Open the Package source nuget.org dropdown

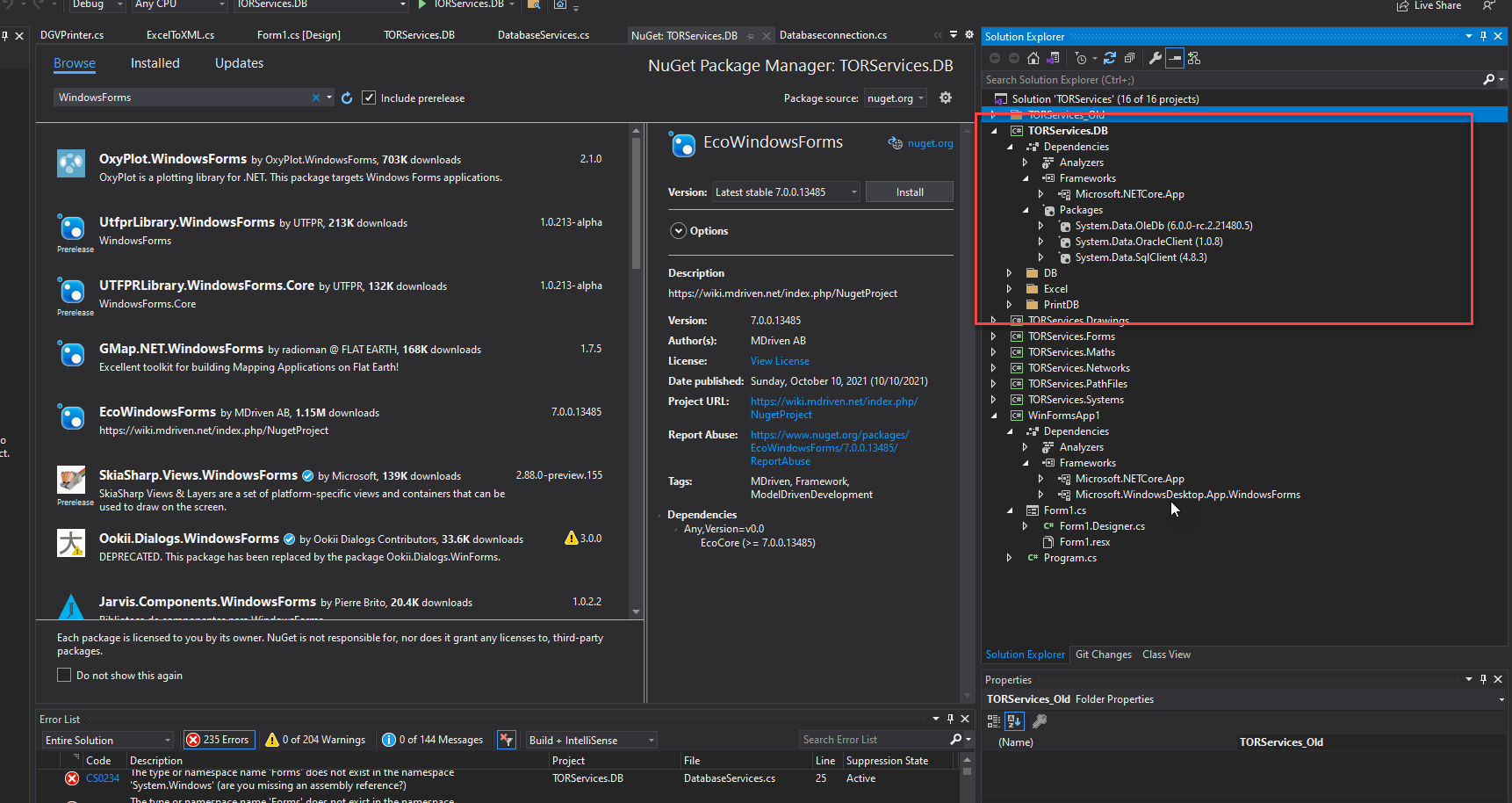click(896, 98)
